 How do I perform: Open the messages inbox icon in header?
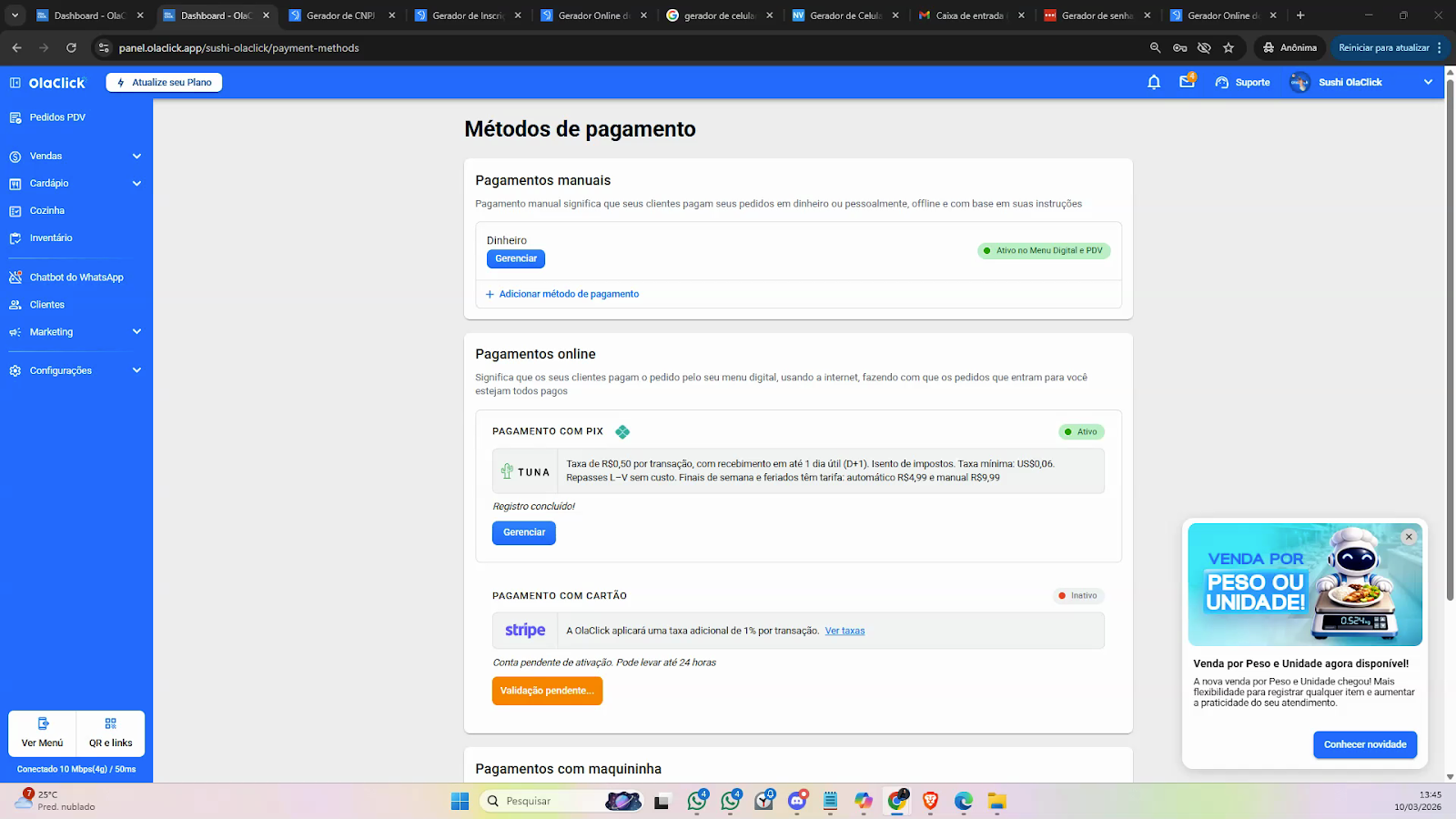[1187, 82]
